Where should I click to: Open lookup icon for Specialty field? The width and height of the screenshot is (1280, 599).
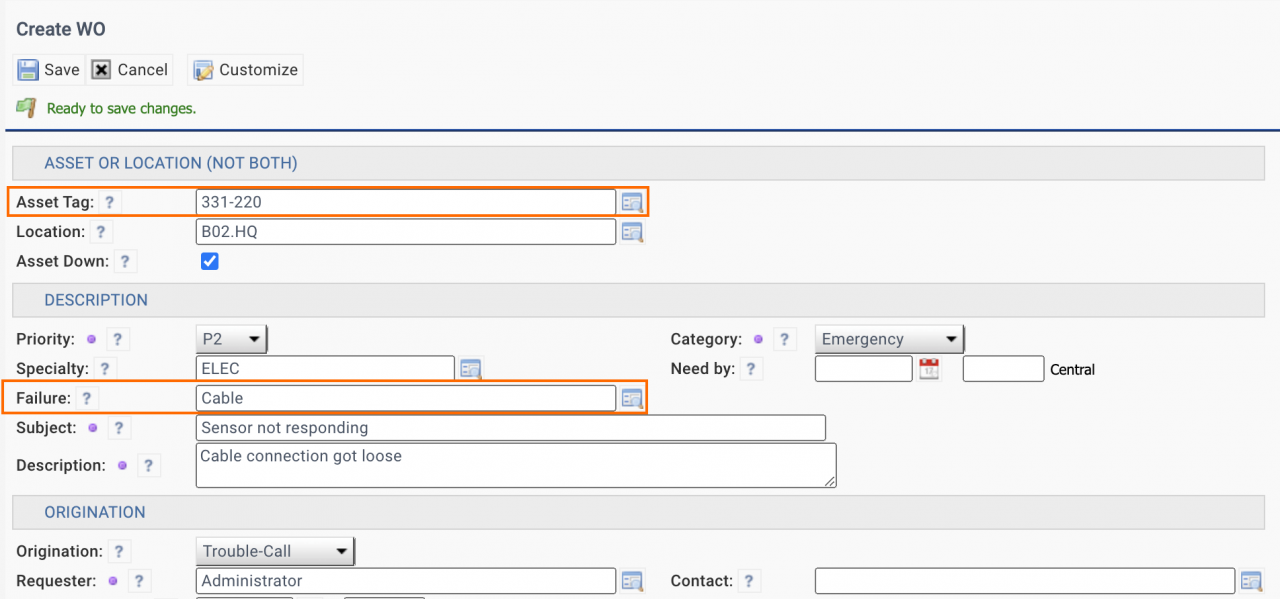click(471, 368)
